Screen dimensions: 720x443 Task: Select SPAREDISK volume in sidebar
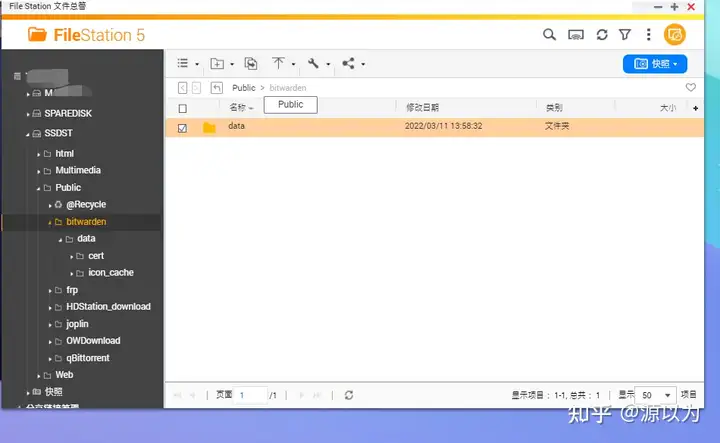click(68, 113)
